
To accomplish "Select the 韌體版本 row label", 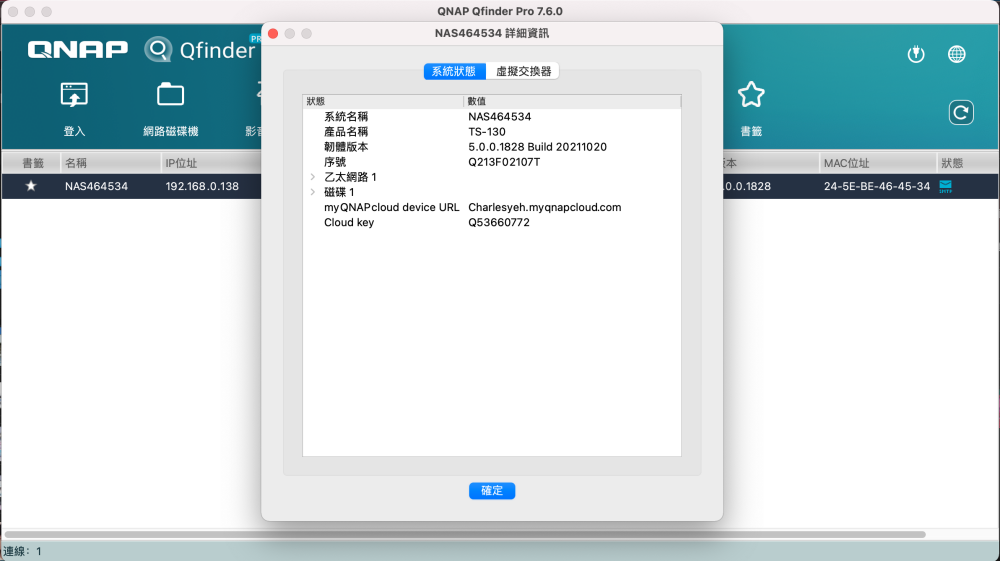I will [x=346, y=147].
